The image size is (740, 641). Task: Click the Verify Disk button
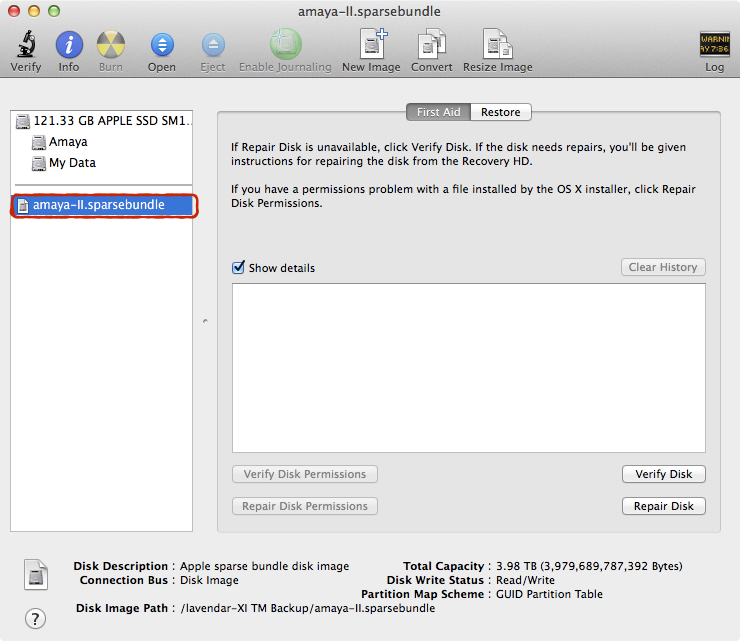click(664, 474)
